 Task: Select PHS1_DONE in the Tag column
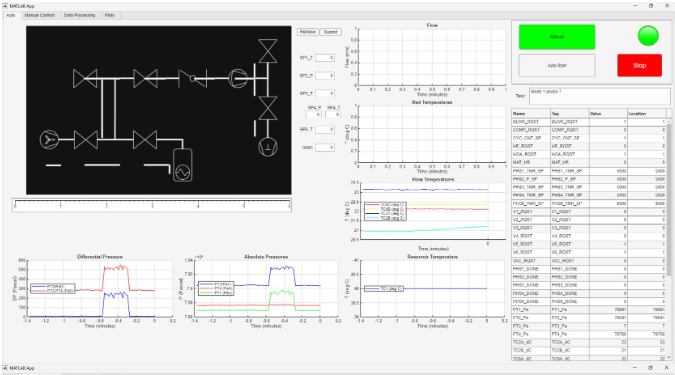click(570, 269)
